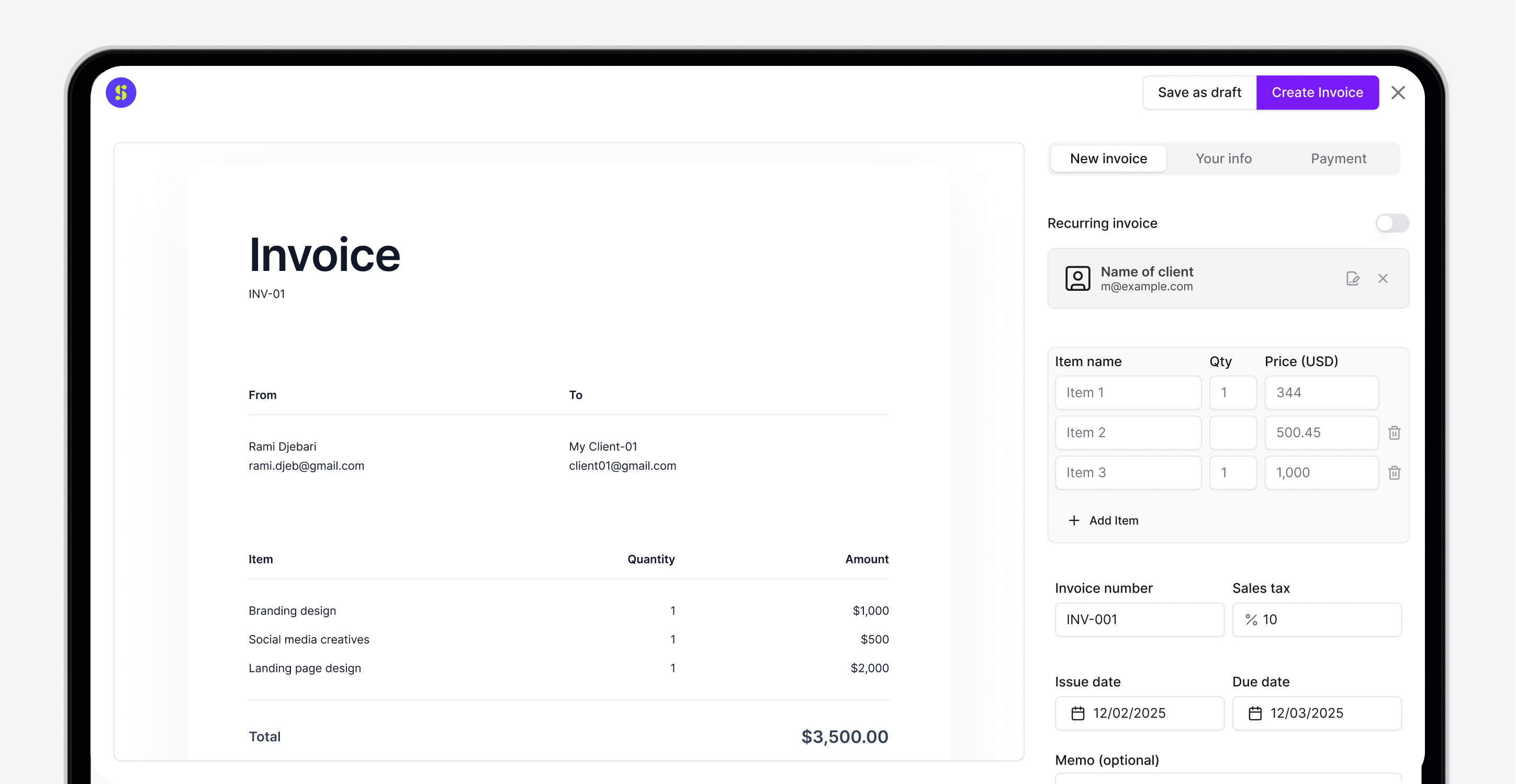Click the Quantity column header
Viewport: 1516px width, 784px height.
tap(651, 559)
